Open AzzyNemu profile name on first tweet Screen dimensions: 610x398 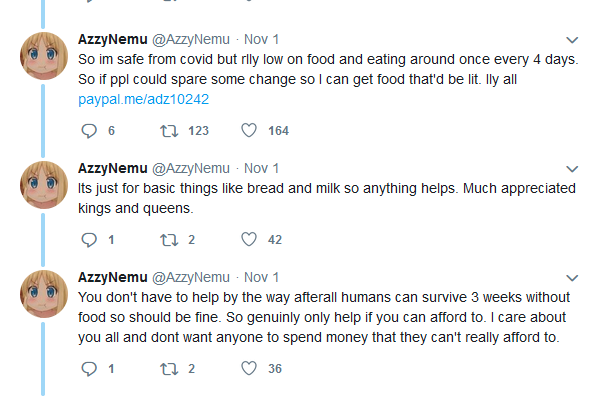pos(113,39)
